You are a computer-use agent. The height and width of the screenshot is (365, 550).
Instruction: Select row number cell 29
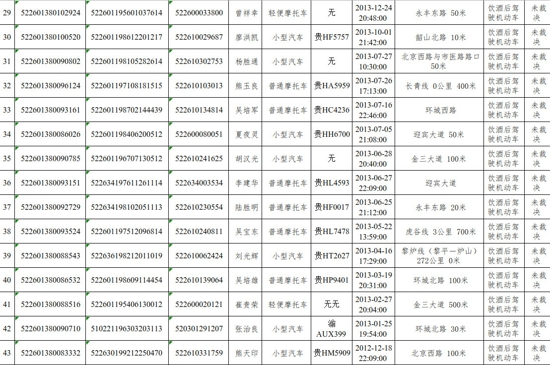tap(7, 13)
